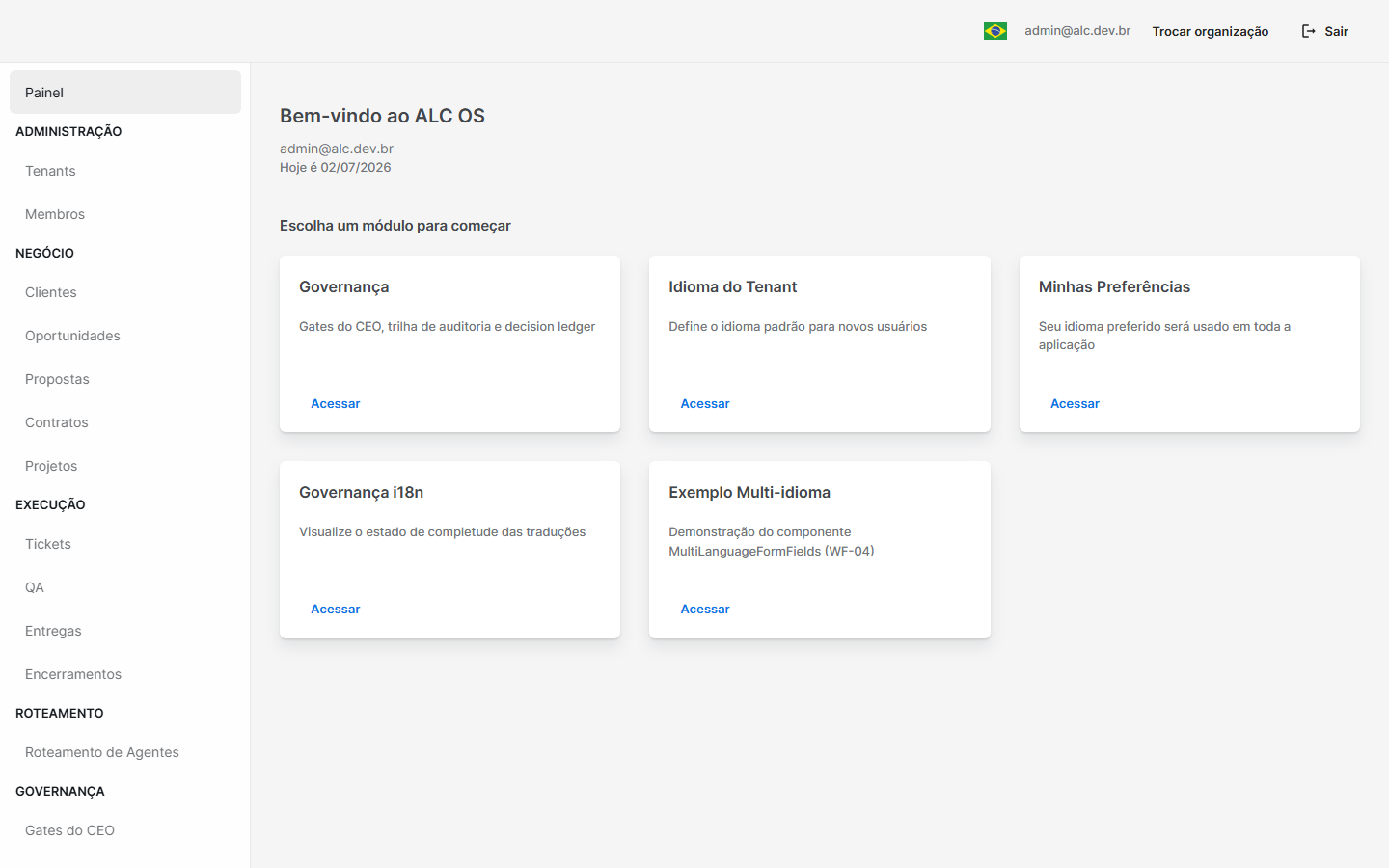Click the logout arrow icon beside Sair
The image size is (1389, 868).
pyautogui.click(x=1309, y=31)
